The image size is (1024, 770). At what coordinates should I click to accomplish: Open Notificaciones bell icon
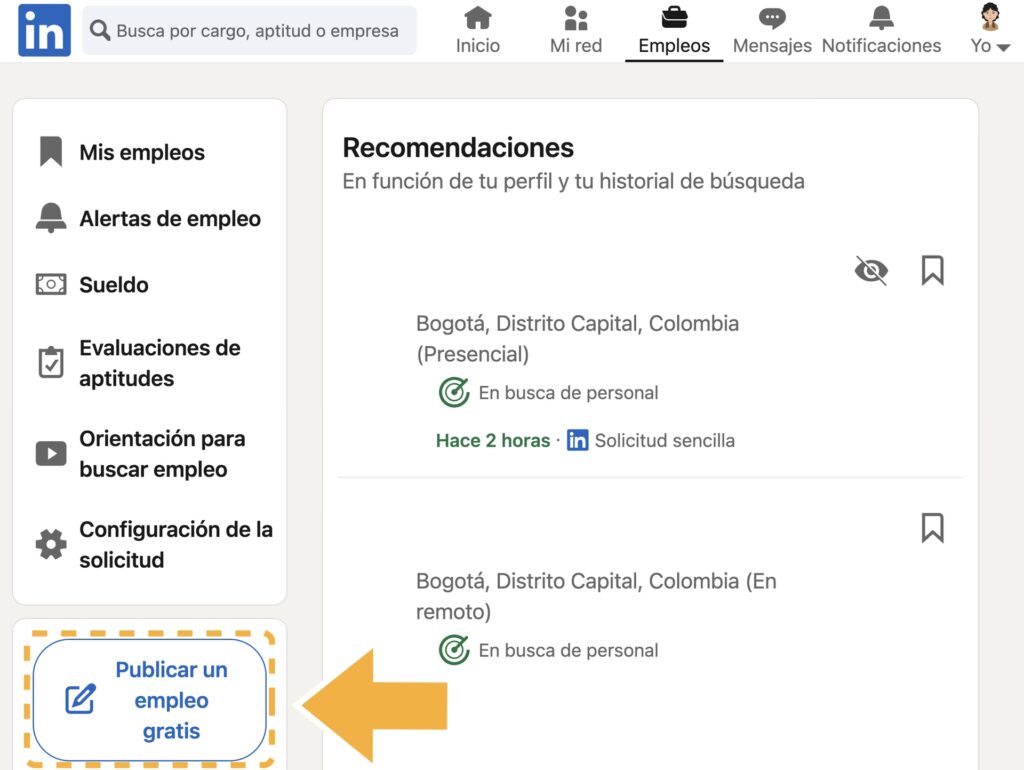click(x=881, y=18)
